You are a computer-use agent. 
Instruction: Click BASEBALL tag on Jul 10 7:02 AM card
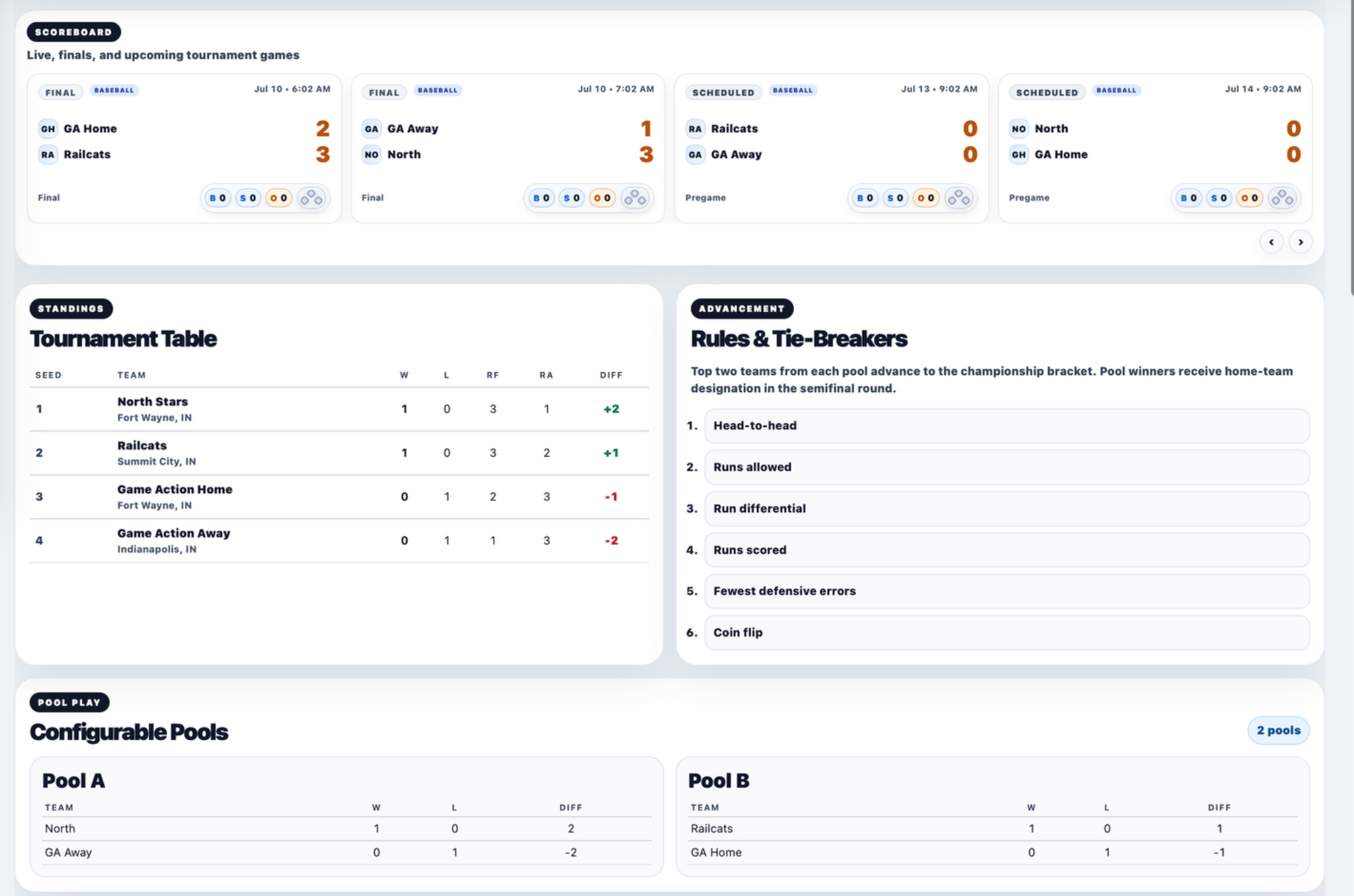point(438,90)
